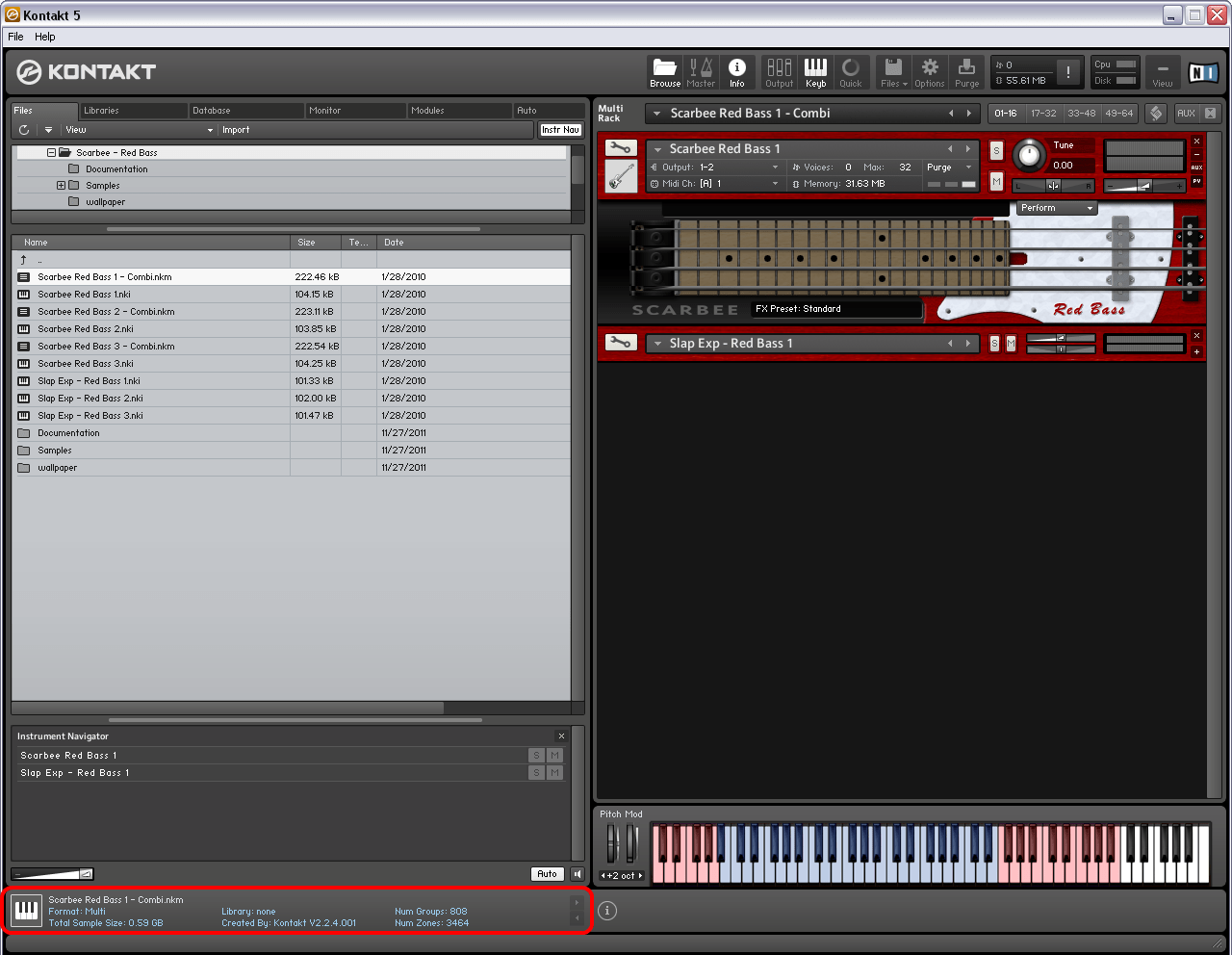Show the Output mixer section
This screenshot has width=1232, height=955.
pyautogui.click(x=780, y=72)
